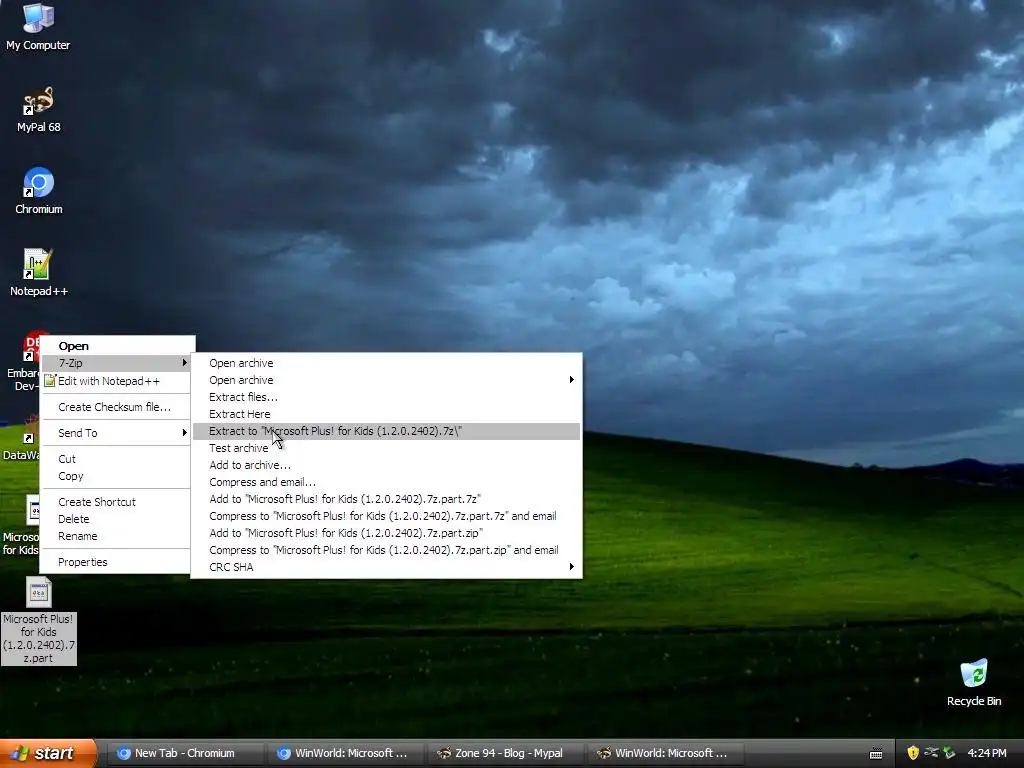Screen dimensions: 1024x768
Task: Expand the Send To submenu
Action: (117, 433)
